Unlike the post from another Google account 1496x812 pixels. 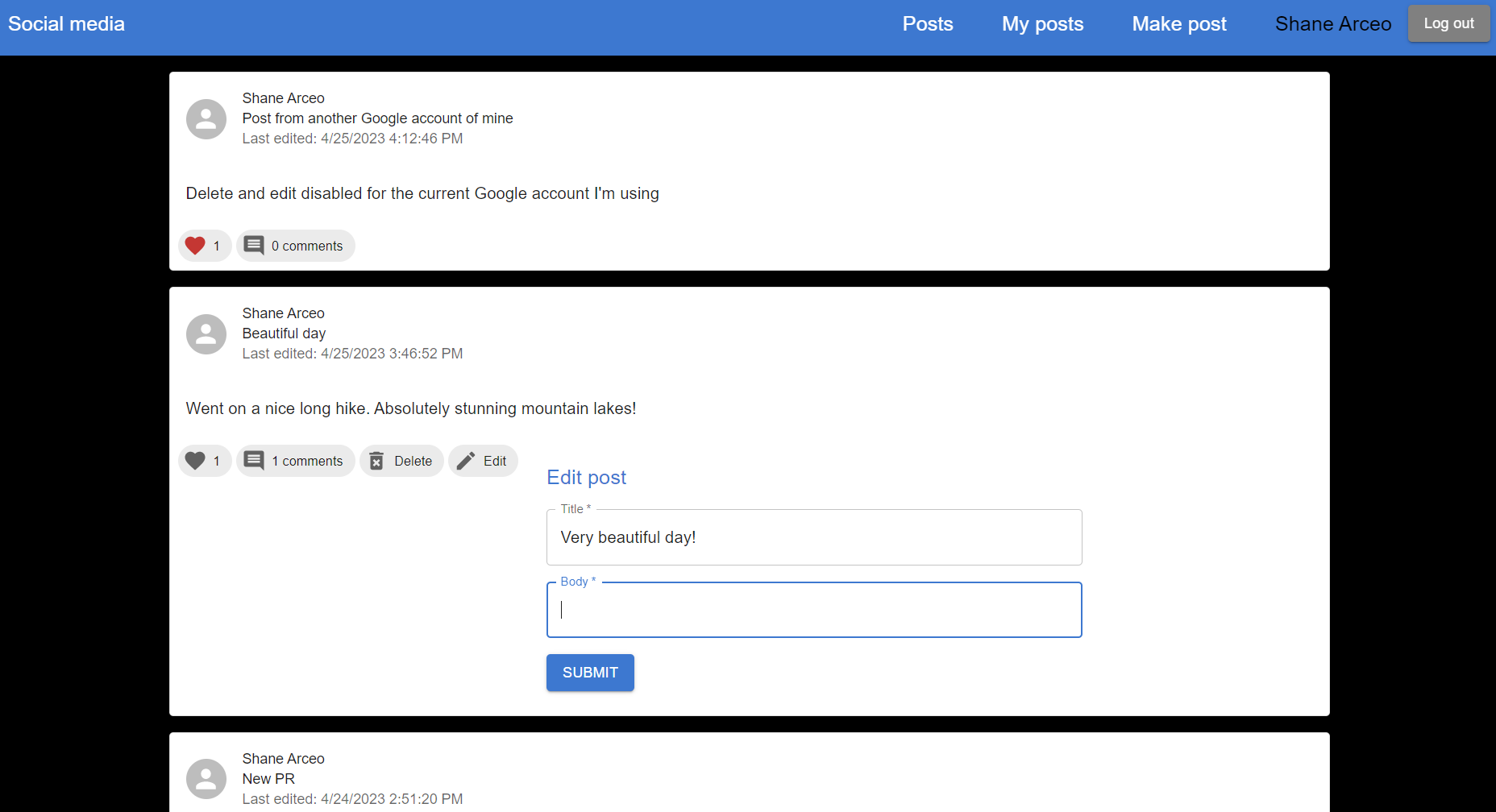coord(195,246)
